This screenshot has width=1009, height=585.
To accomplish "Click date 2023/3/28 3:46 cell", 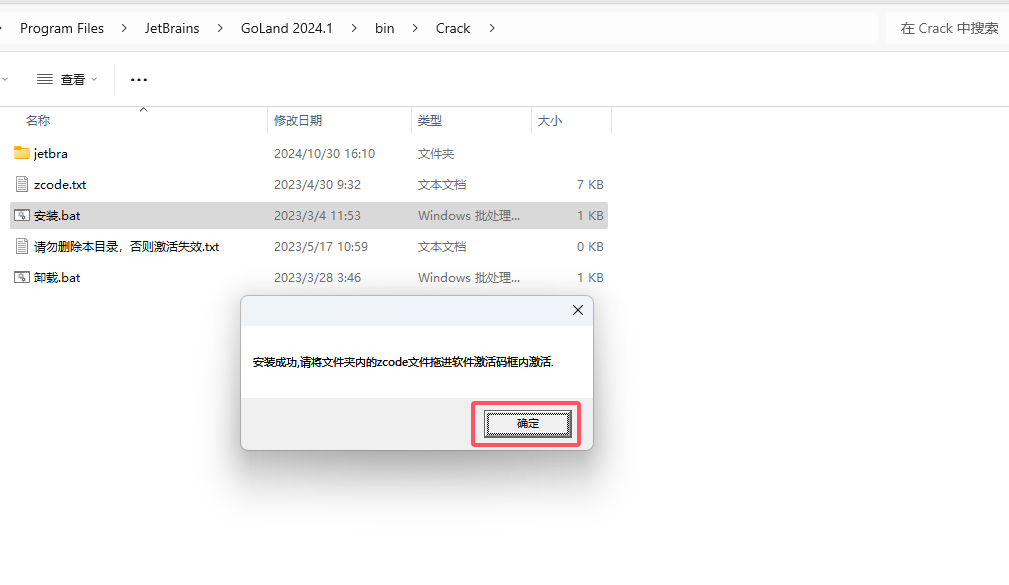I will click(x=317, y=277).
